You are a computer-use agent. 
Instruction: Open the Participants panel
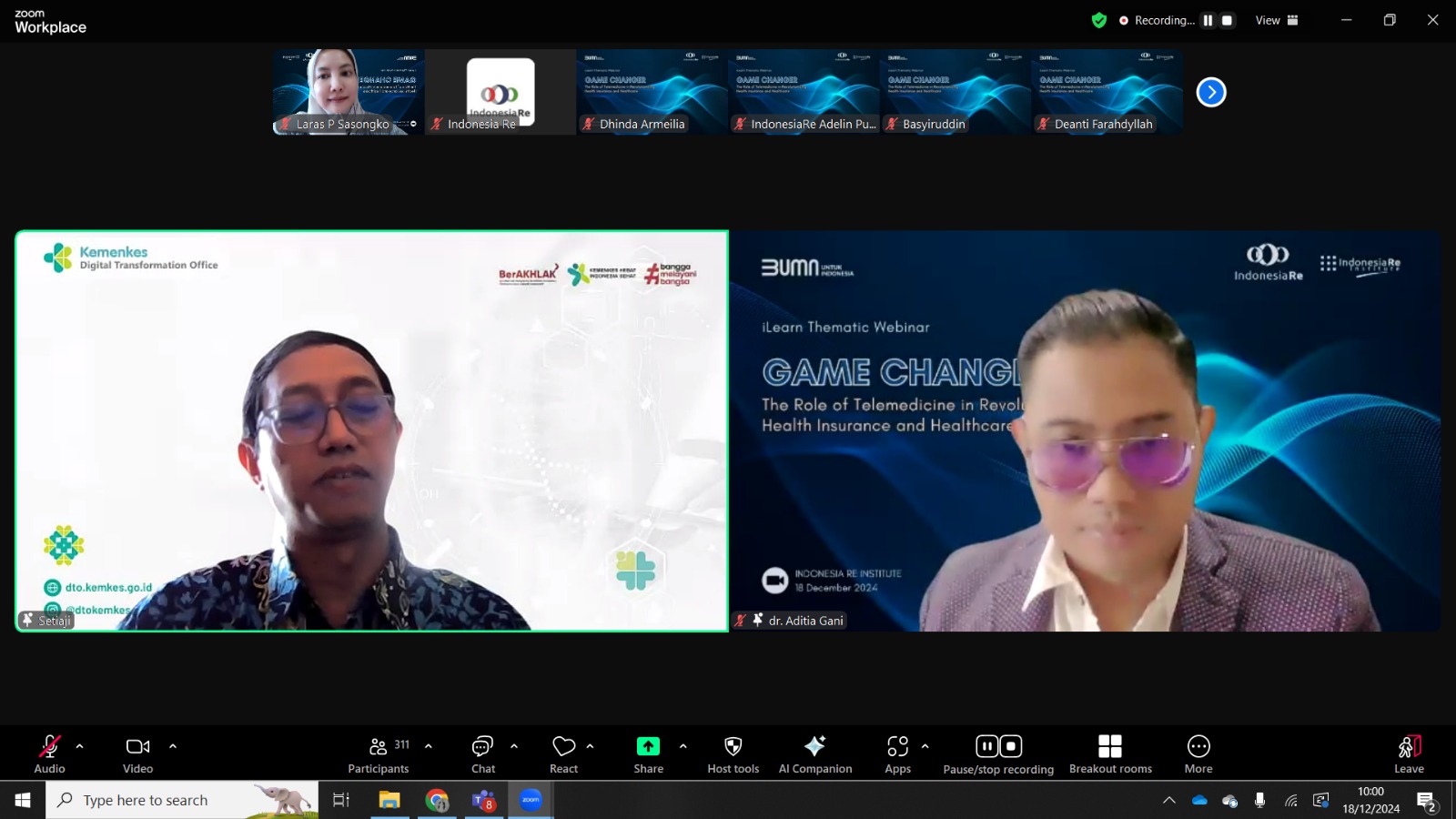[379, 754]
